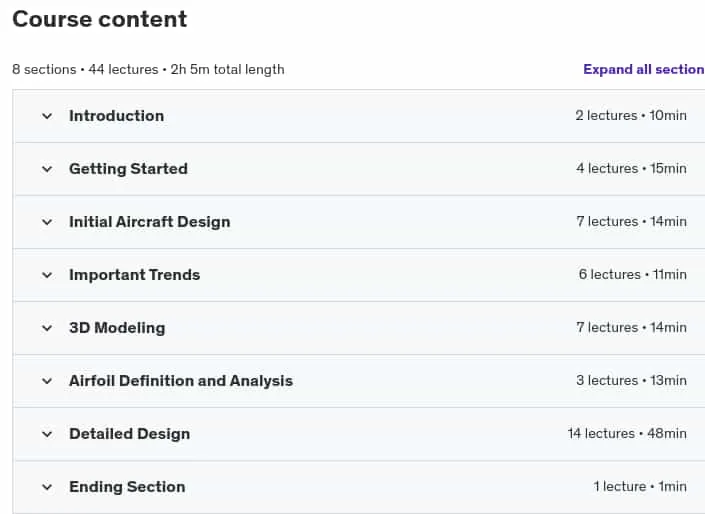
Task: Click chevron next to Important Trends
Action: (47, 275)
